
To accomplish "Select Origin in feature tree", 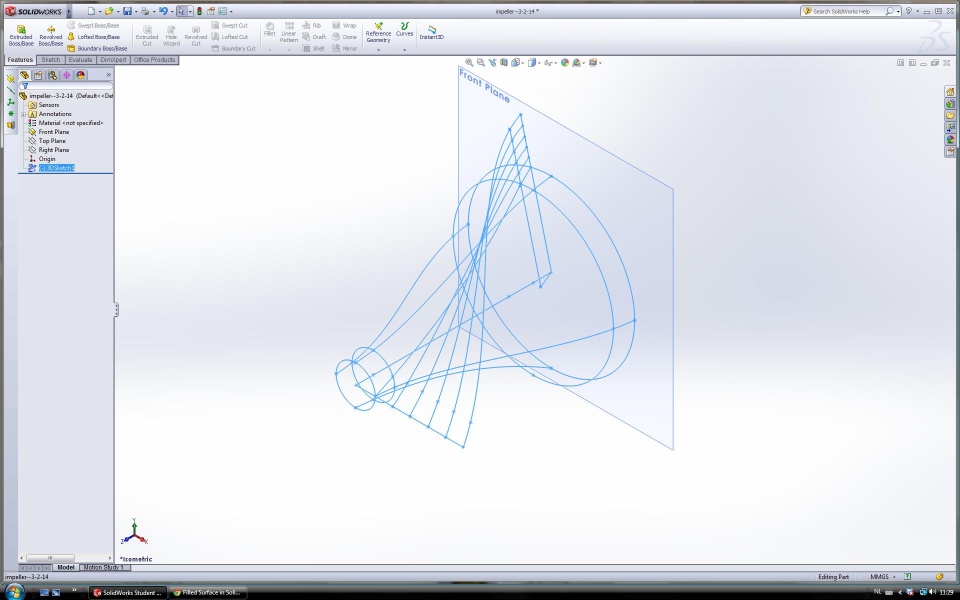I will [x=42, y=159].
